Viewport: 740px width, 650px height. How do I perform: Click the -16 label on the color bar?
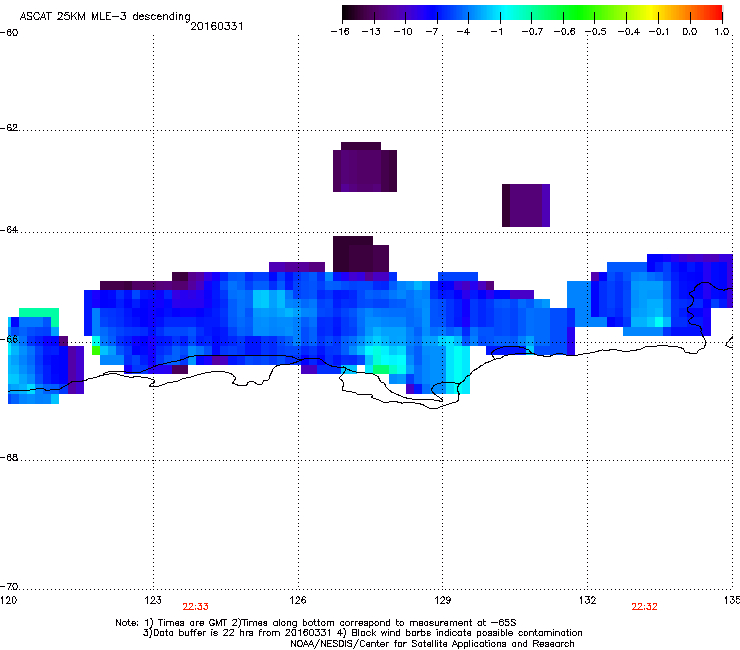(x=340, y=32)
